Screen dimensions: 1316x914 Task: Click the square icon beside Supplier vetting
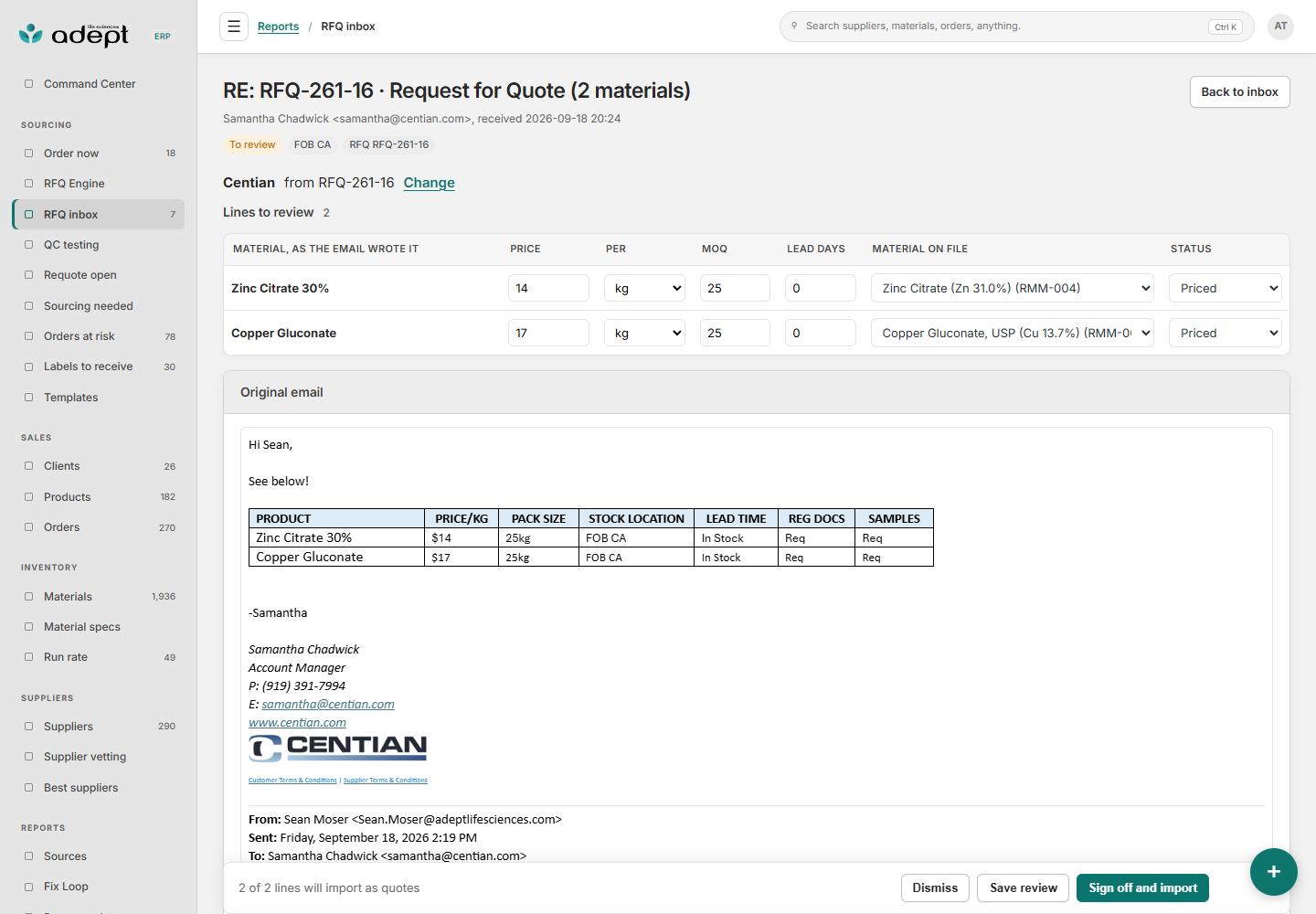point(28,757)
